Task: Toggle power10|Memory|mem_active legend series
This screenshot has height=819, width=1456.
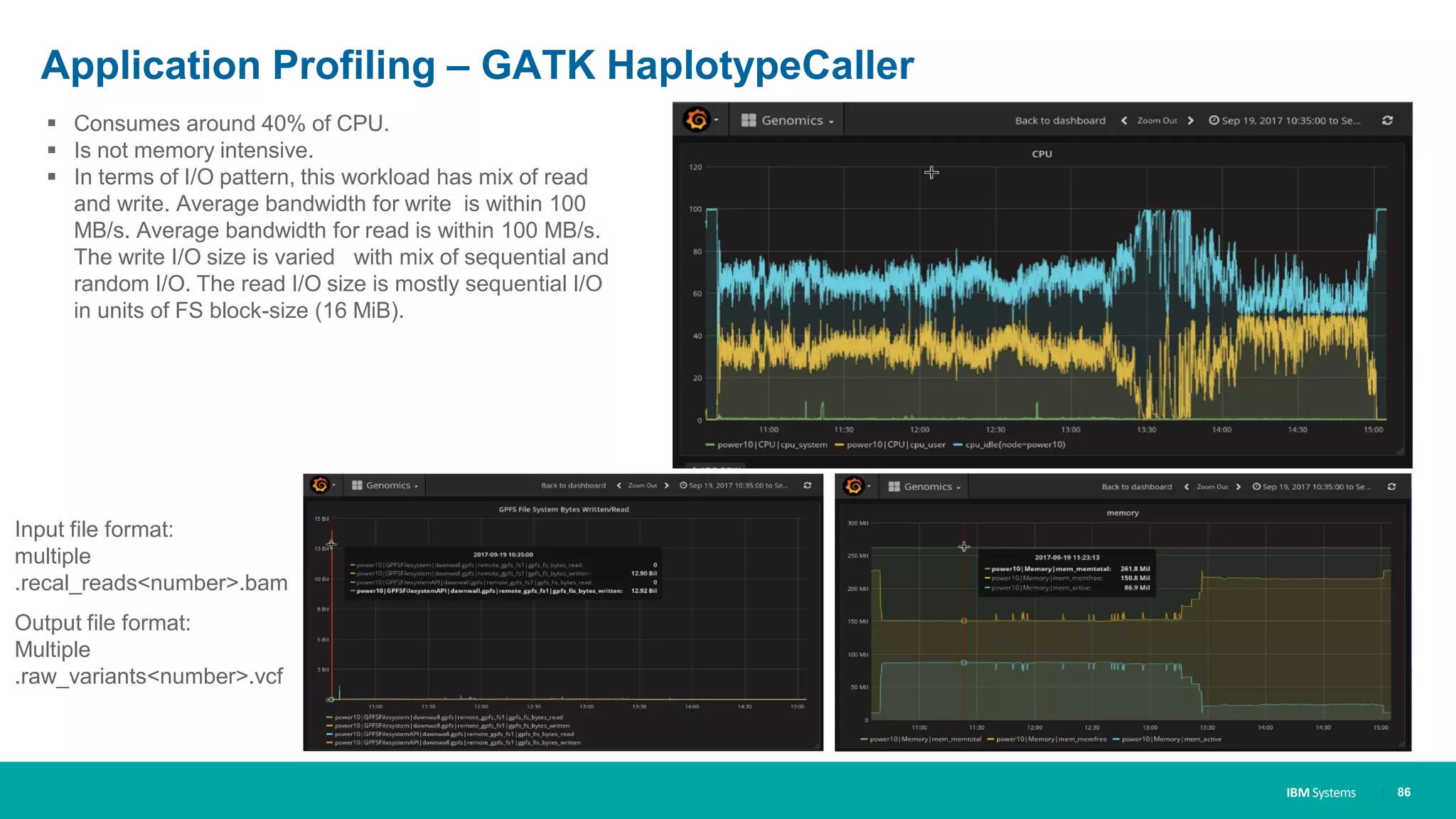Action: 1167,739
